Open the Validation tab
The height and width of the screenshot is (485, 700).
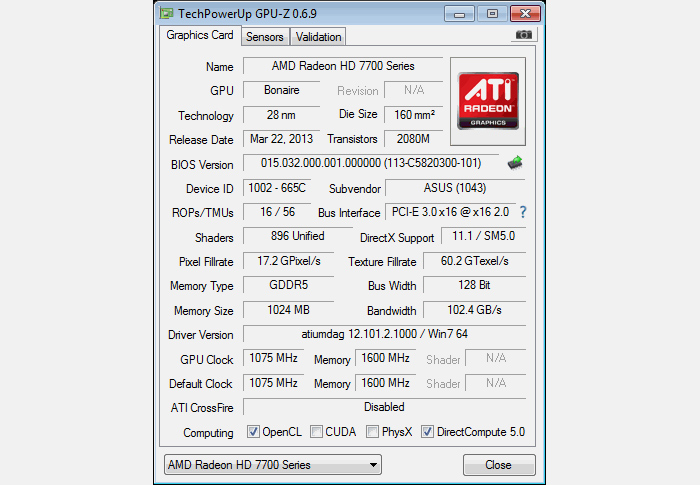(x=318, y=37)
